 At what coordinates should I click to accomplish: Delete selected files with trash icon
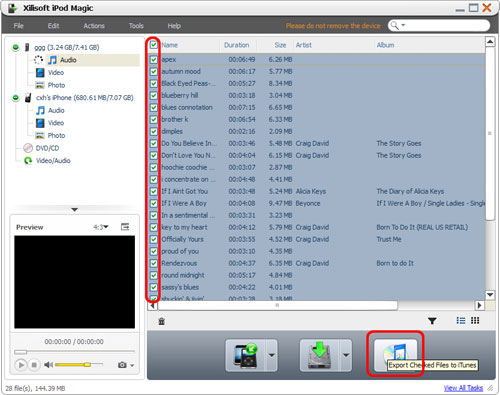point(162,321)
